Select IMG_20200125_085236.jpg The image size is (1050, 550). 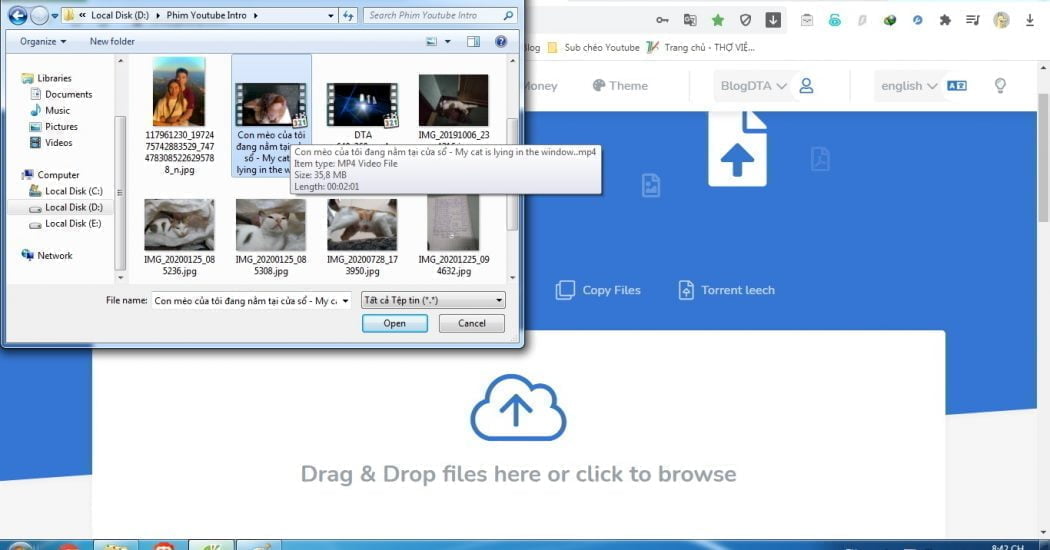[x=179, y=237]
